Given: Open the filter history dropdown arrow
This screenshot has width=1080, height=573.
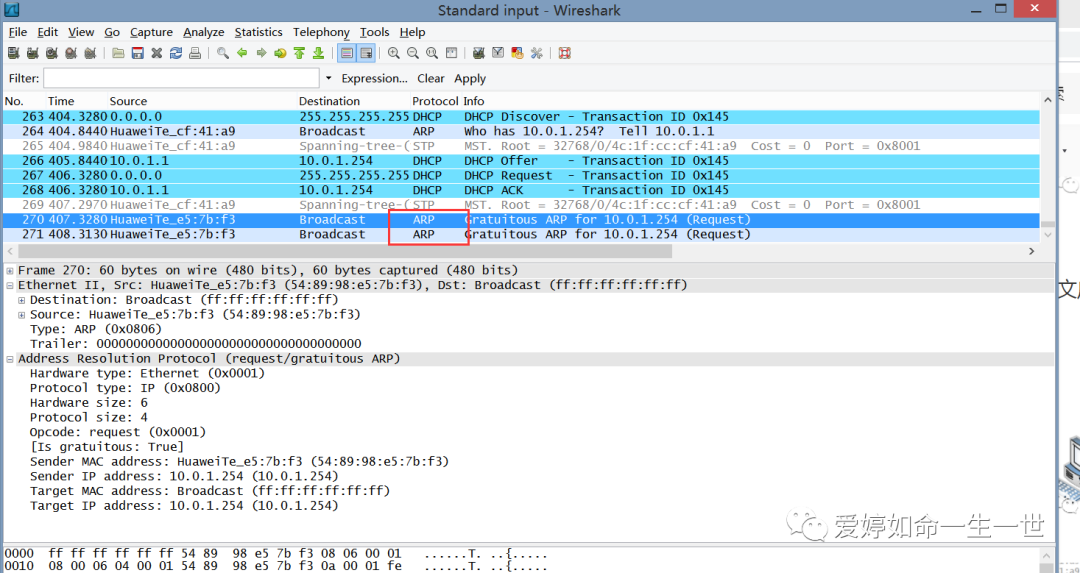Looking at the screenshot, I should point(328,79).
